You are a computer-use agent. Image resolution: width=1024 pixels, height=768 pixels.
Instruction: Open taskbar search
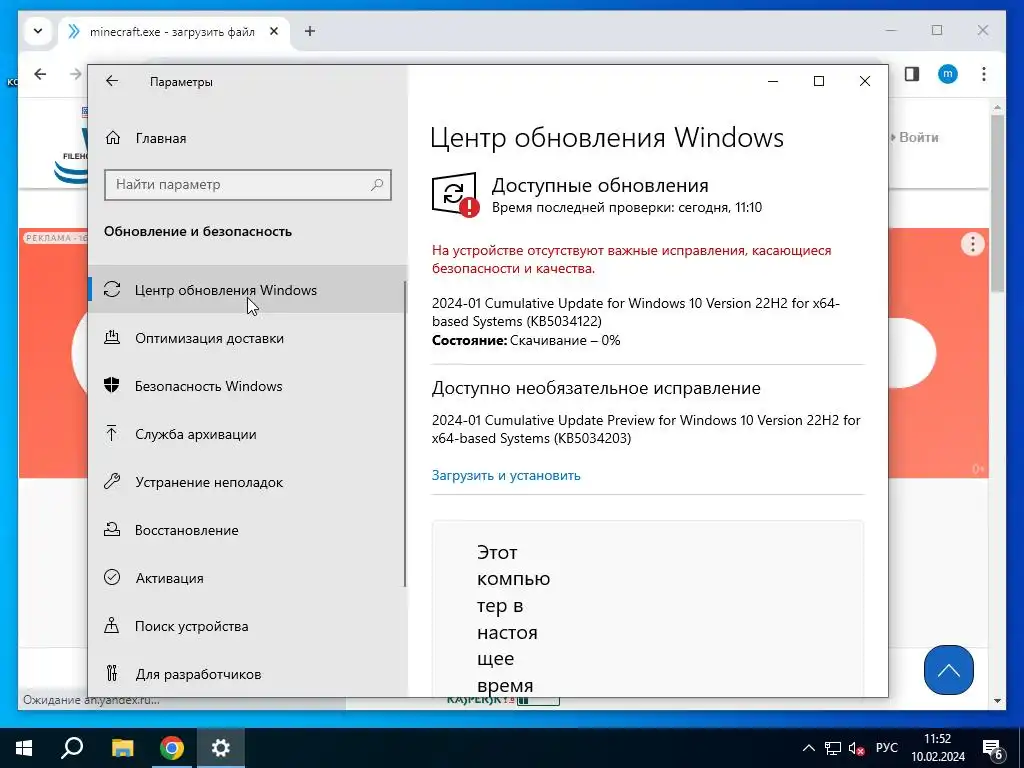(x=72, y=748)
